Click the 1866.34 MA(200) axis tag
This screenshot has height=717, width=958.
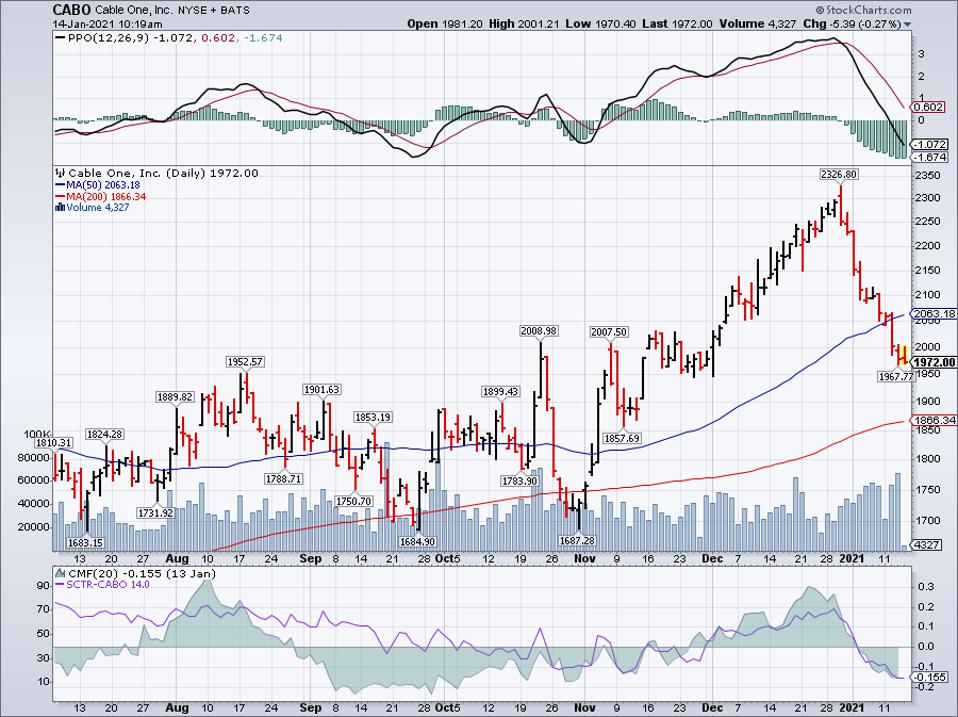coord(935,420)
